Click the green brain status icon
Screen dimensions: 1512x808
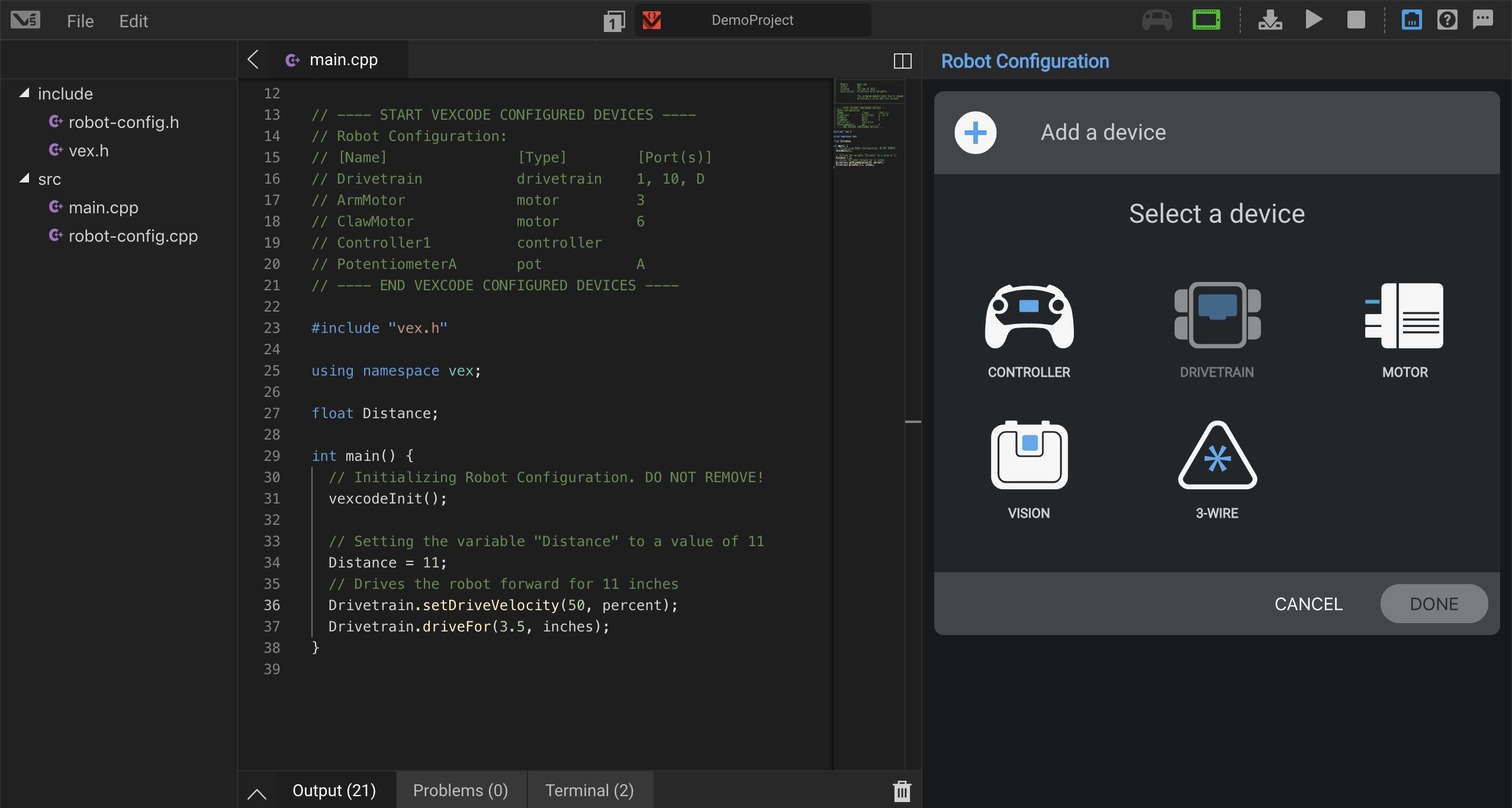(1206, 20)
